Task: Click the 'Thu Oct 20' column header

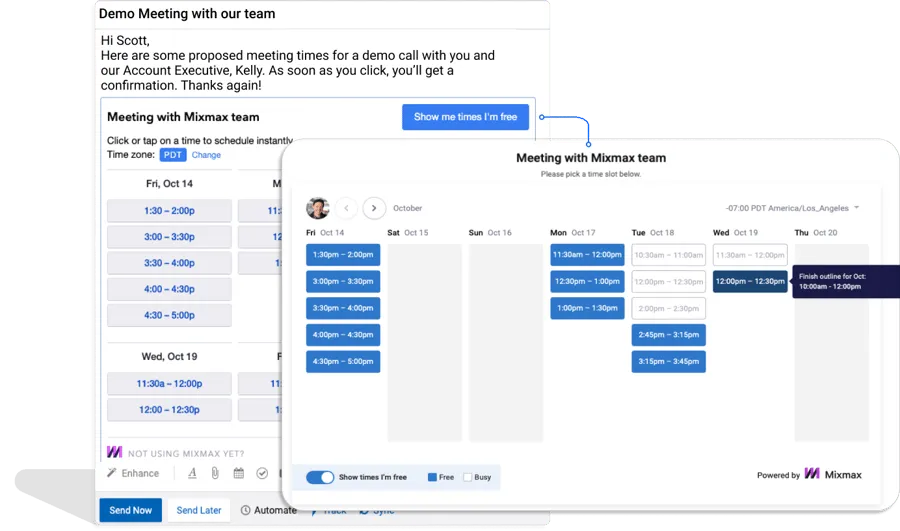Action: point(816,232)
